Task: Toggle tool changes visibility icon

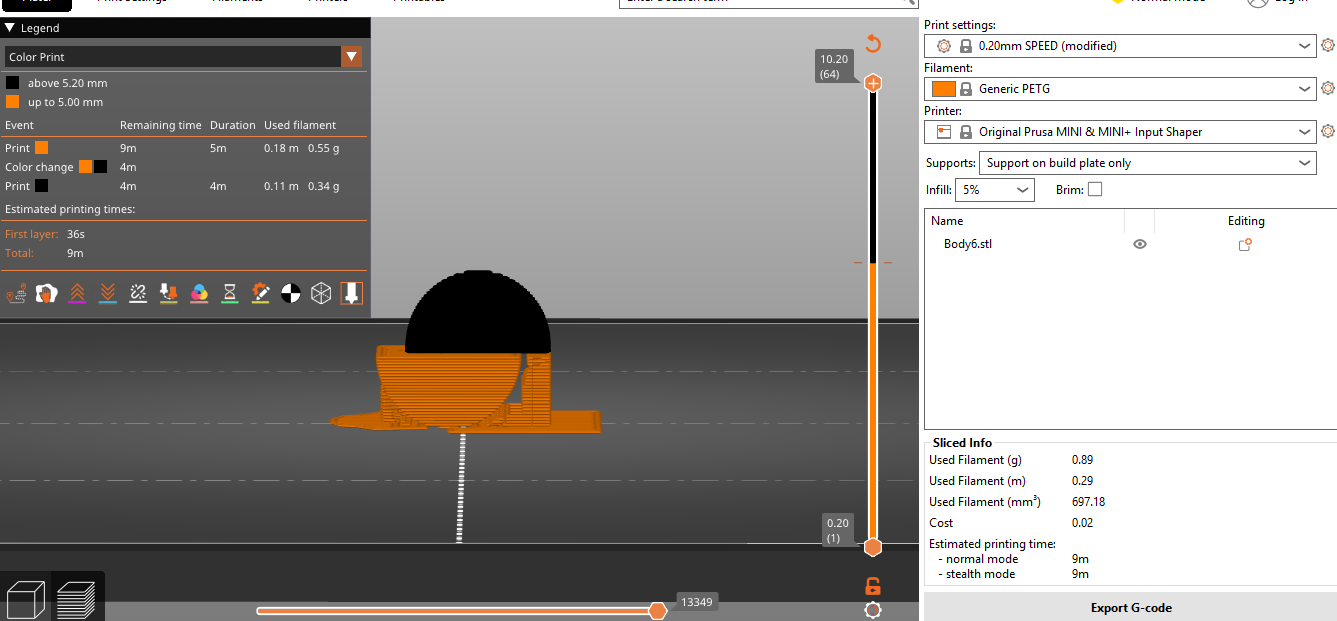Action: tap(168, 293)
